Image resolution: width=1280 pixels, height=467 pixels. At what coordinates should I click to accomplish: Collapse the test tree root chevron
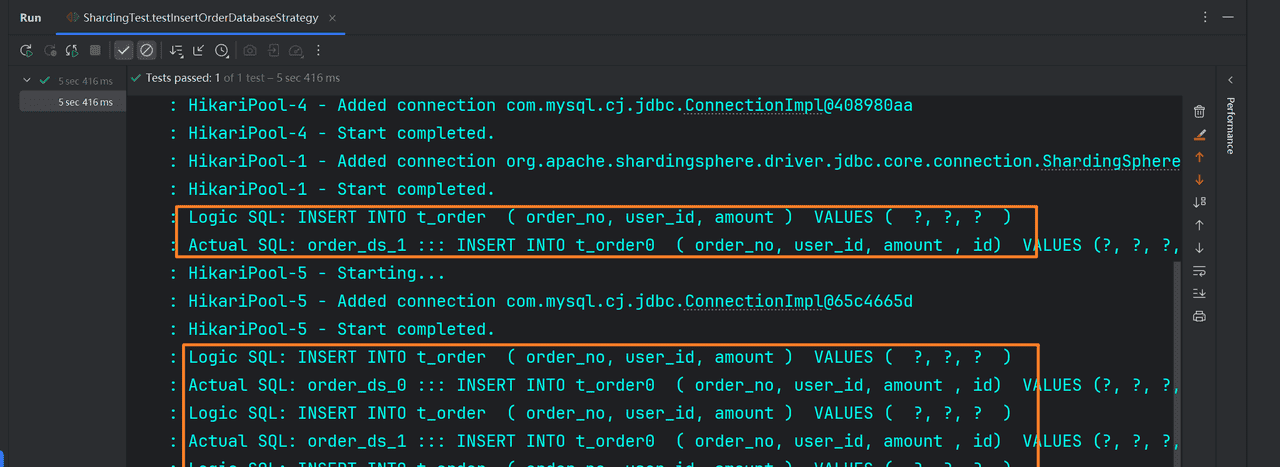(27, 80)
